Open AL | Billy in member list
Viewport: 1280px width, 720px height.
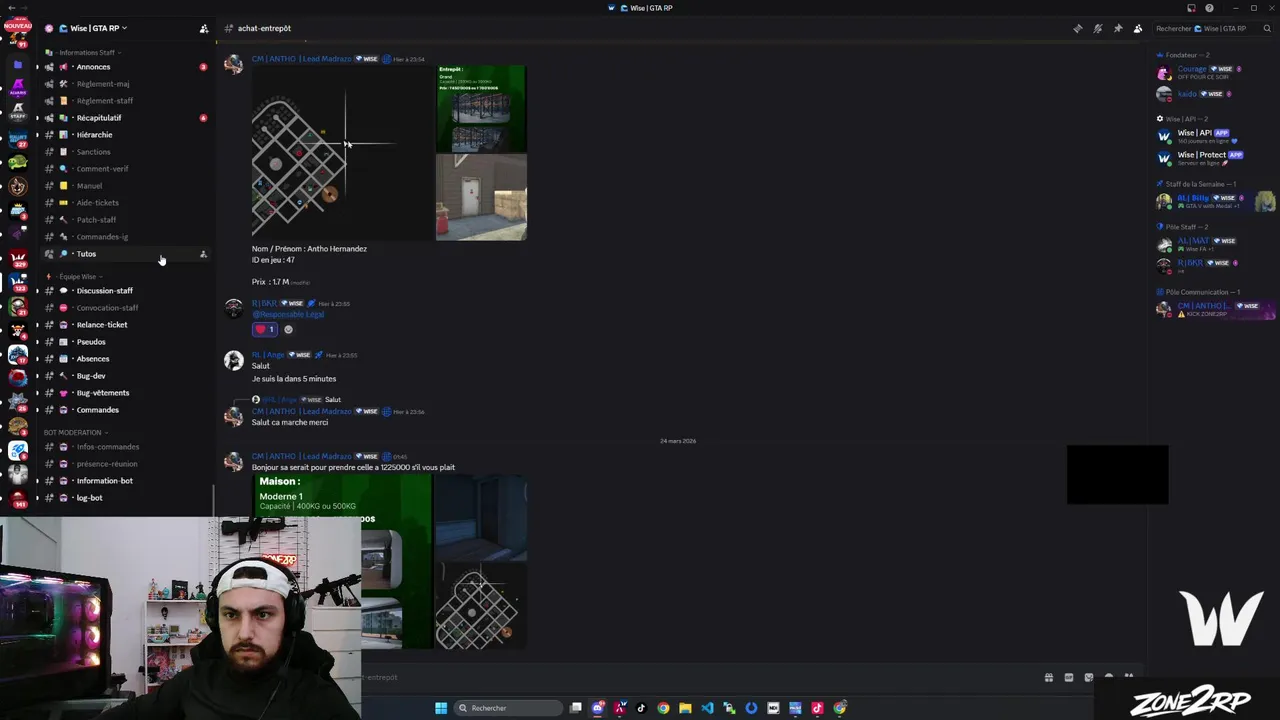(x=1215, y=201)
